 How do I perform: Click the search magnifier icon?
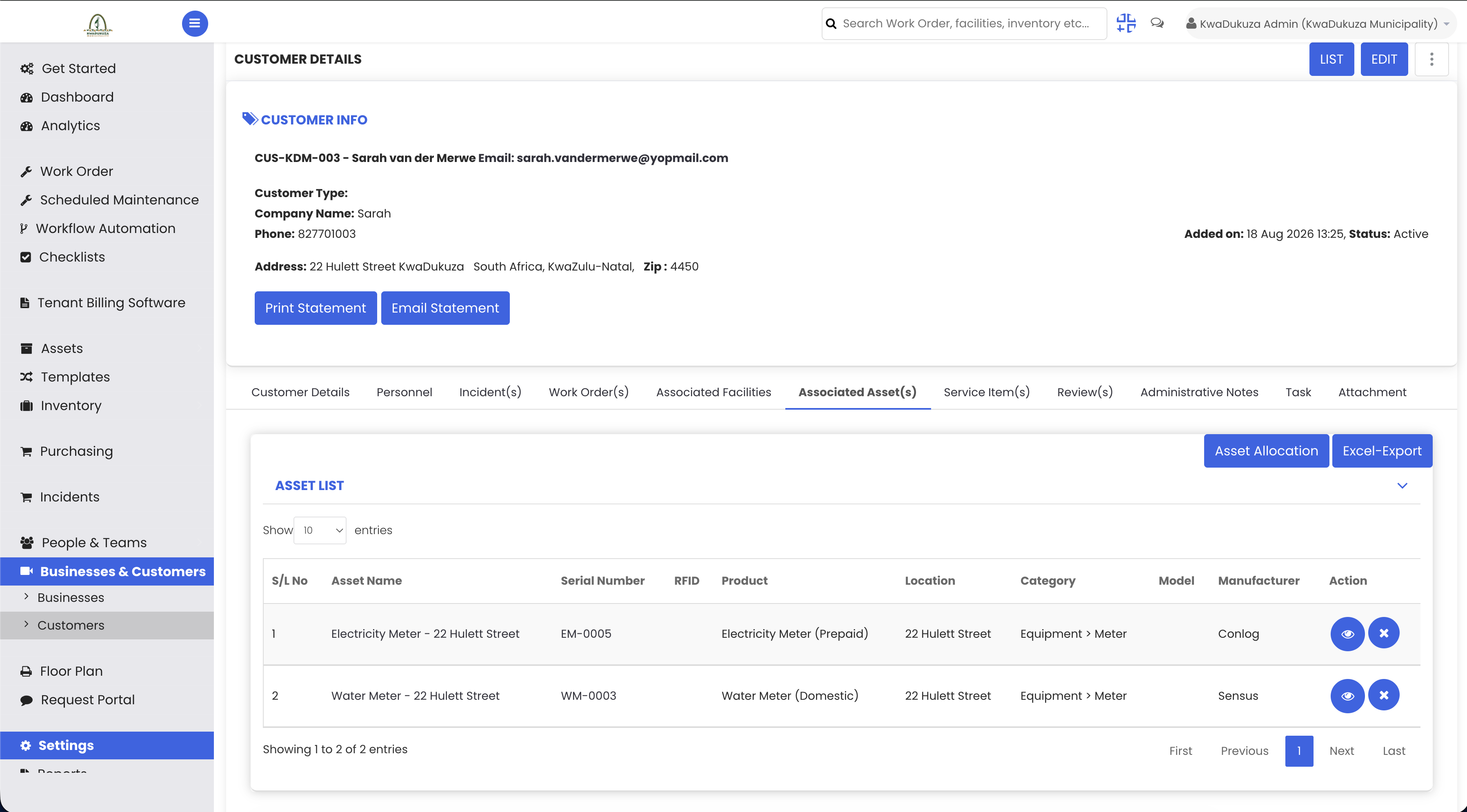831,23
